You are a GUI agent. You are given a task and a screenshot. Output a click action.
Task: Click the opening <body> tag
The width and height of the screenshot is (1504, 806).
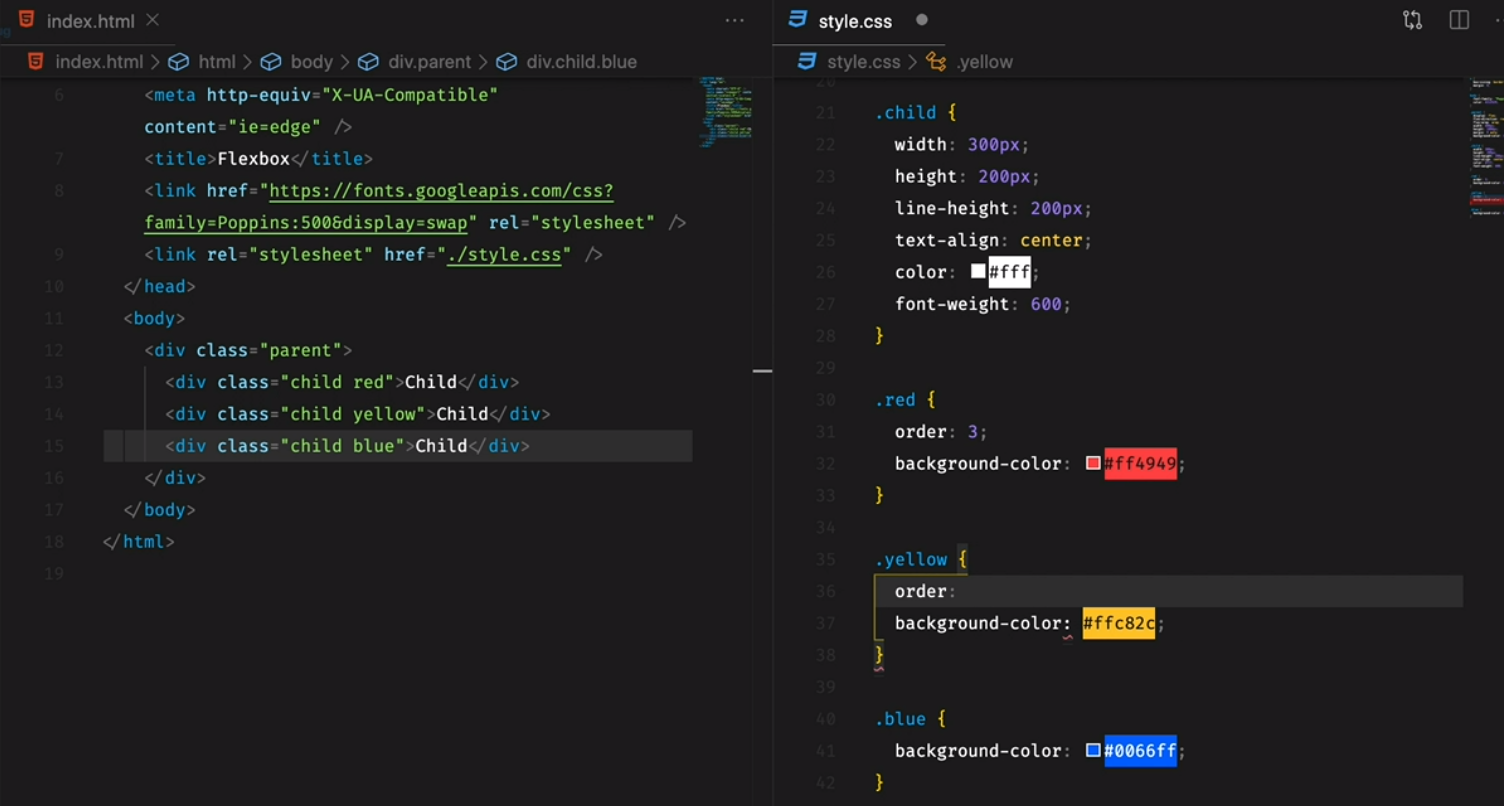pyautogui.click(x=155, y=318)
